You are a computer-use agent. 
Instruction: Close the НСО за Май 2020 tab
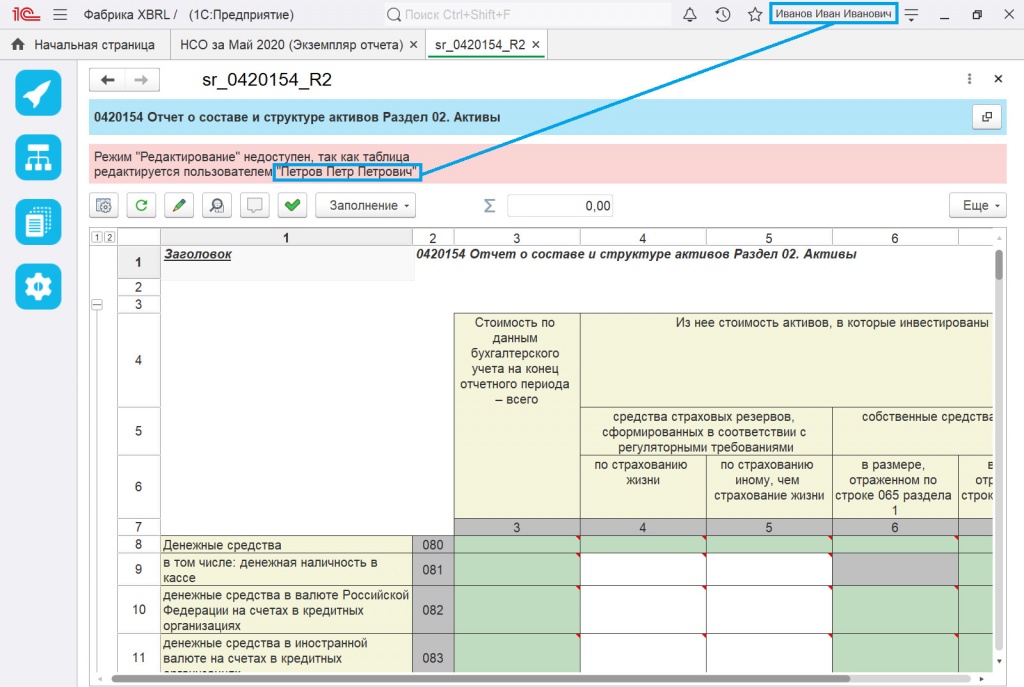pyautogui.click(x=413, y=44)
